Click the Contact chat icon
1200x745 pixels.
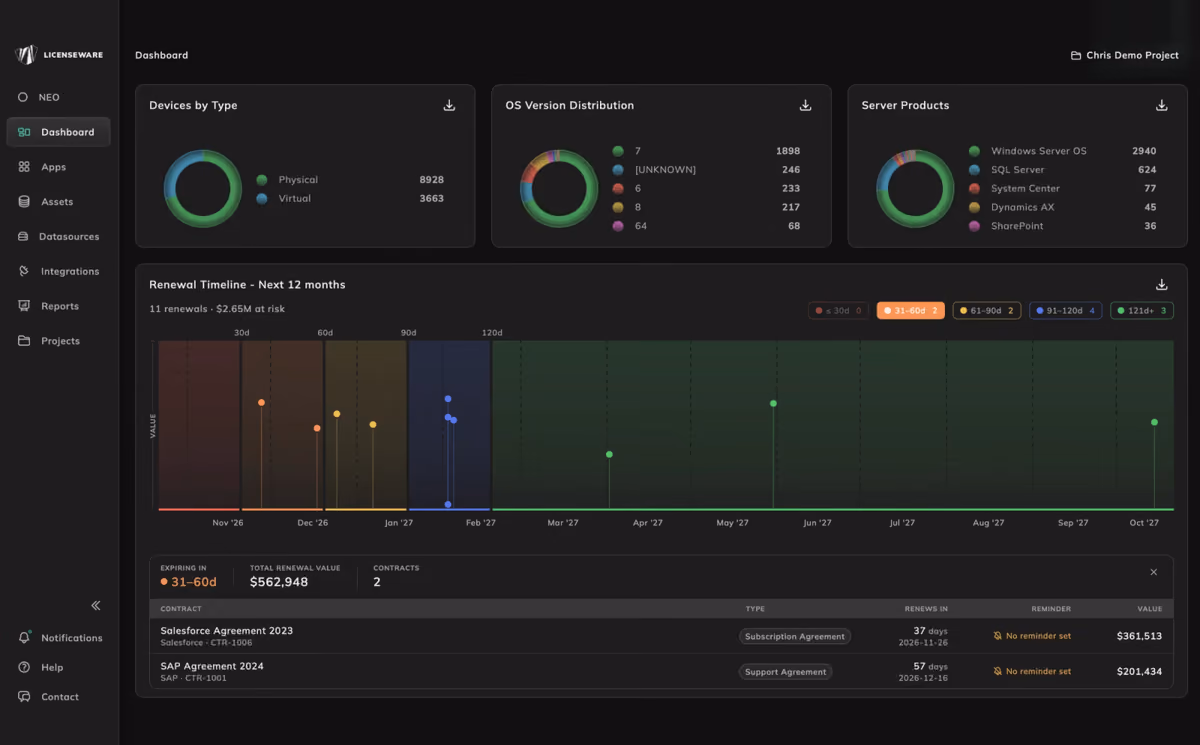point(24,697)
